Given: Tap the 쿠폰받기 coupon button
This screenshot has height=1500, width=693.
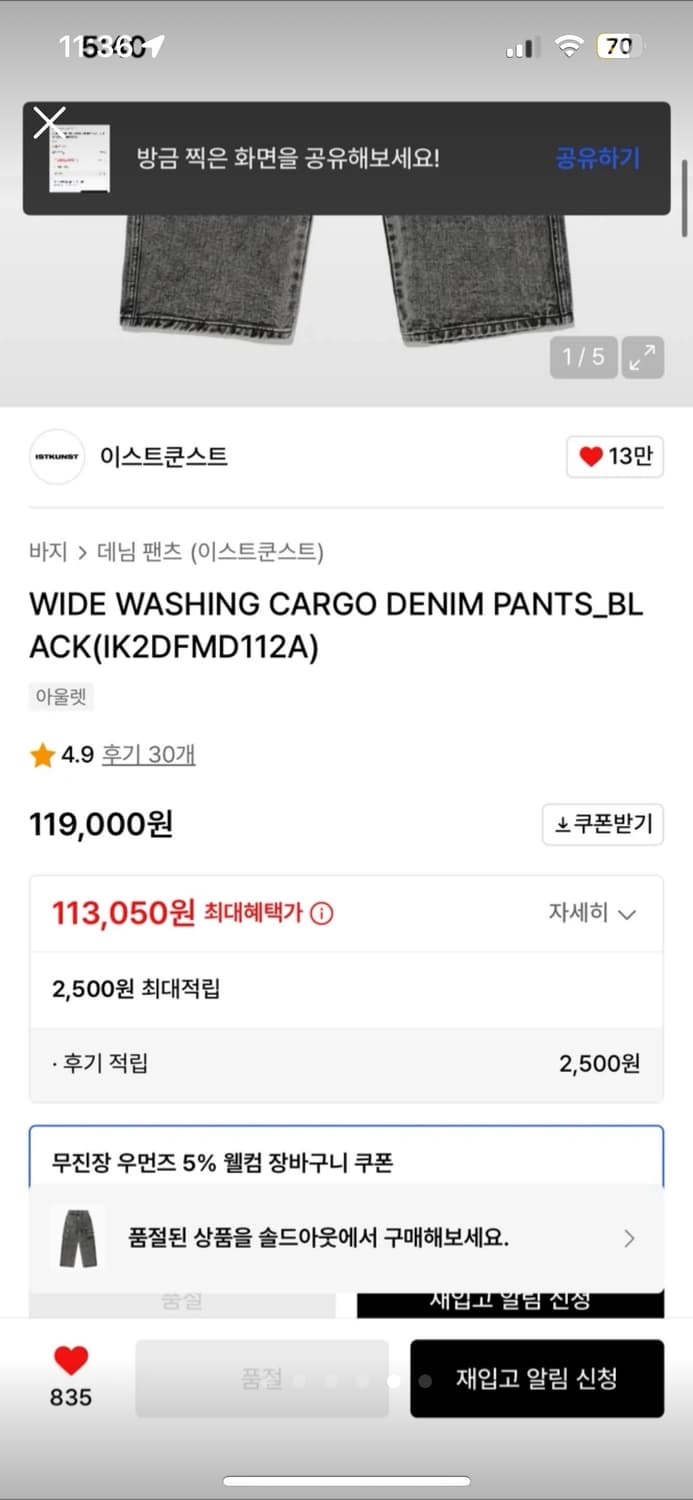Looking at the screenshot, I should pyautogui.click(x=603, y=824).
